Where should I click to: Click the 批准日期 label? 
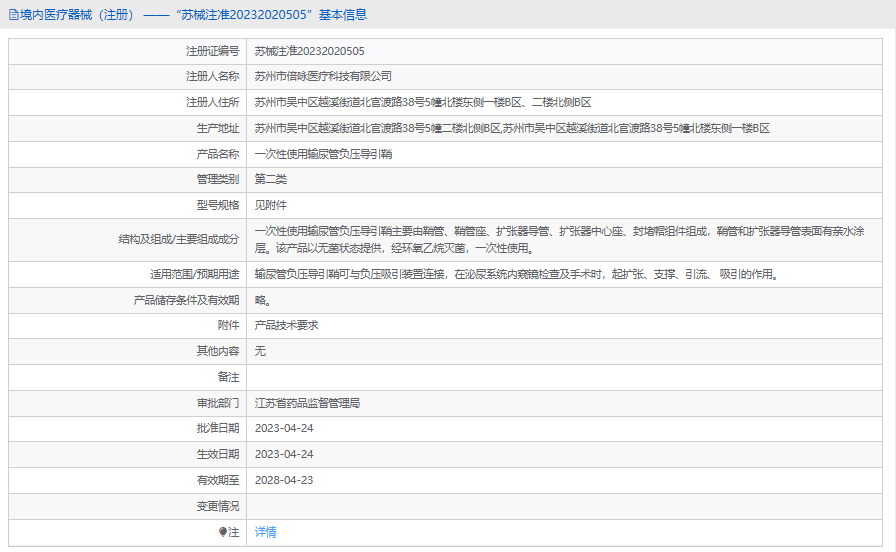tap(218, 428)
